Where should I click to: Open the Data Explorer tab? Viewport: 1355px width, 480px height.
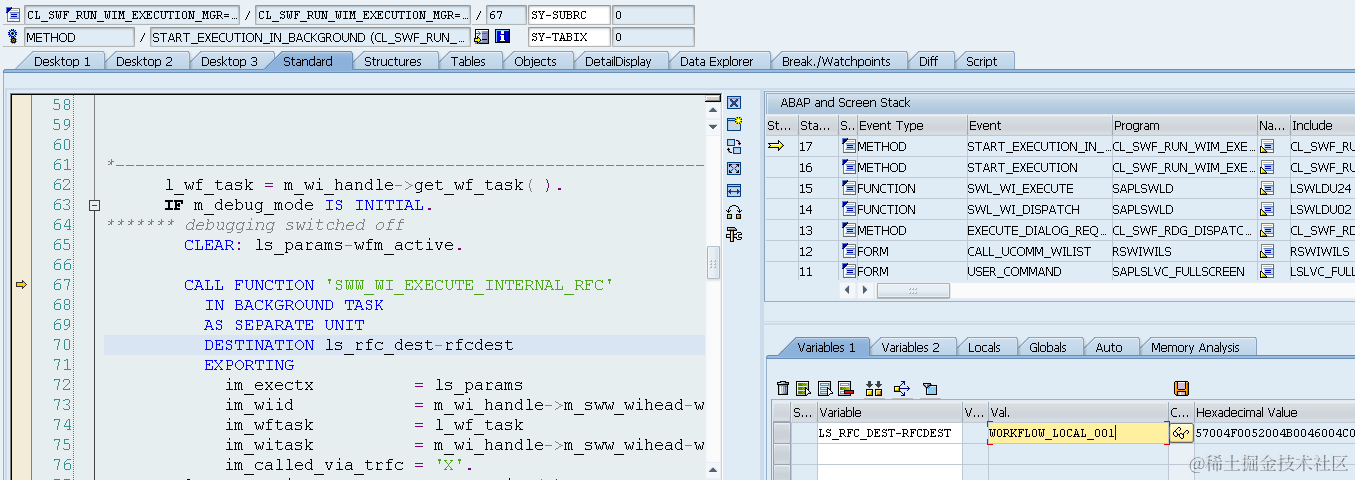tap(716, 61)
